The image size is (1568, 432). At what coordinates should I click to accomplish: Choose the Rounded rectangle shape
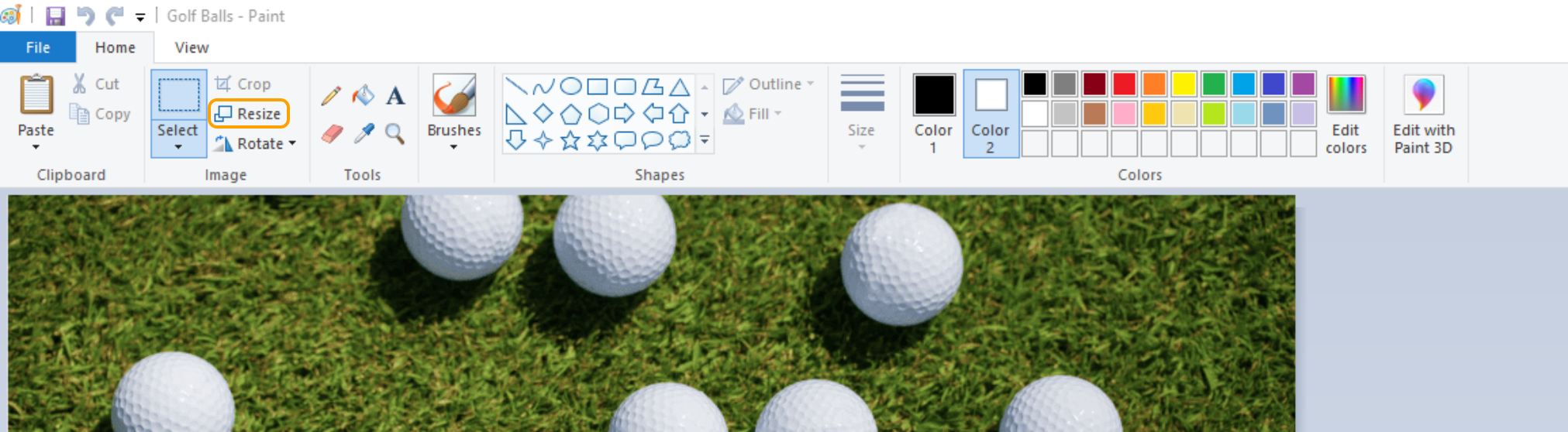tap(625, 86)
